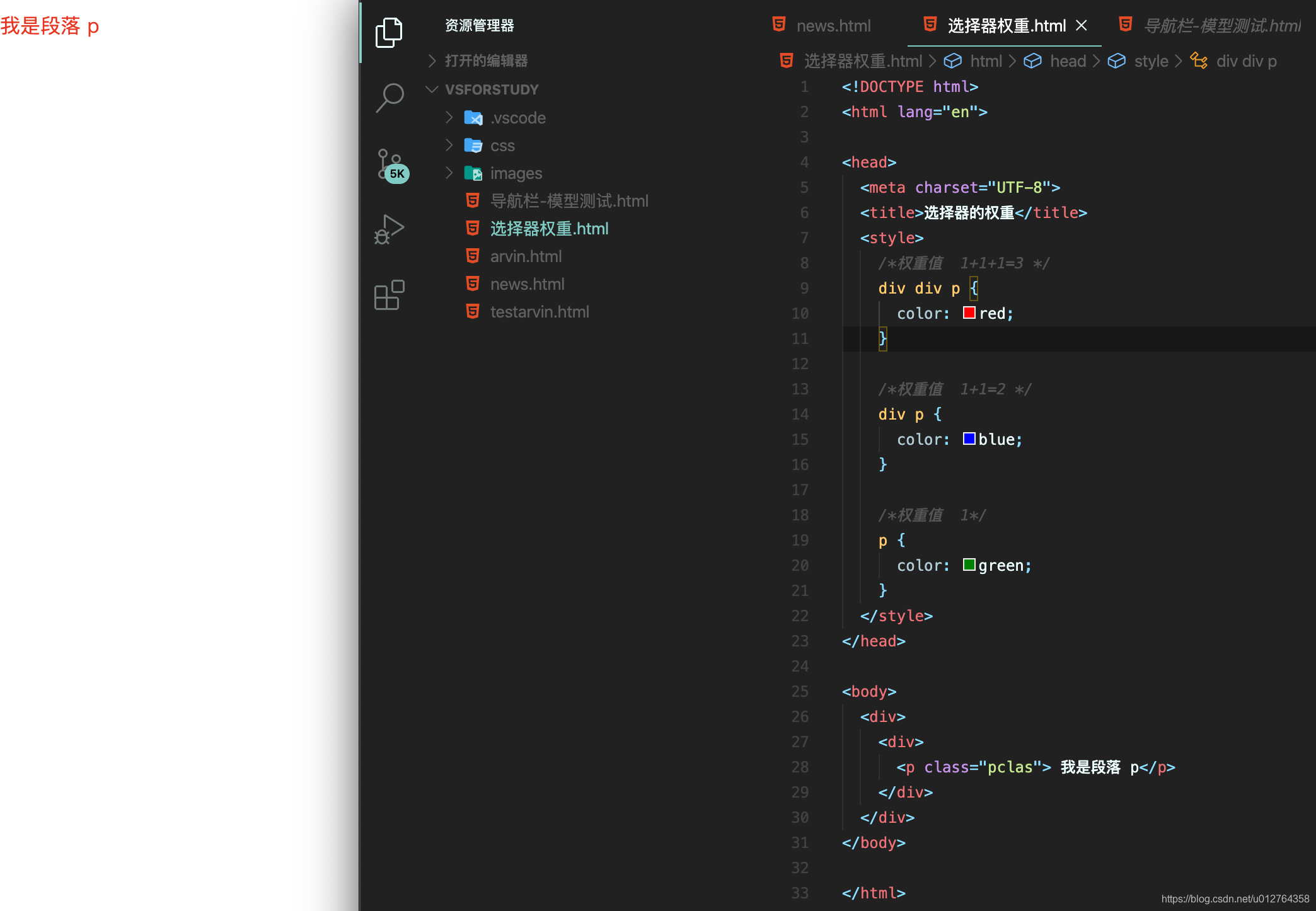Click the head breadcrumb segment

click(1068, 61)
